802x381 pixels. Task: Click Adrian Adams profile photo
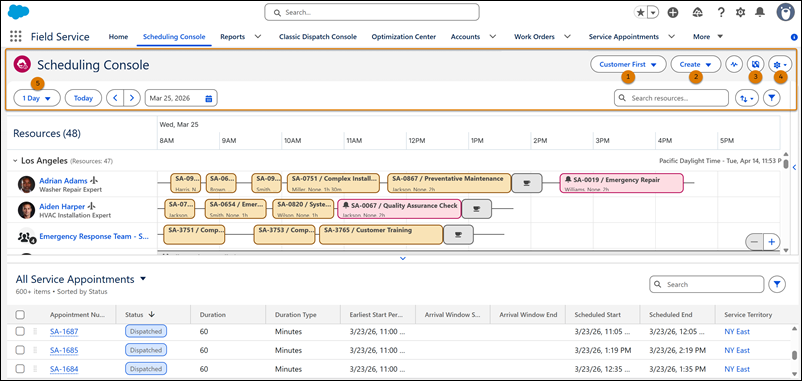[26, 184]
